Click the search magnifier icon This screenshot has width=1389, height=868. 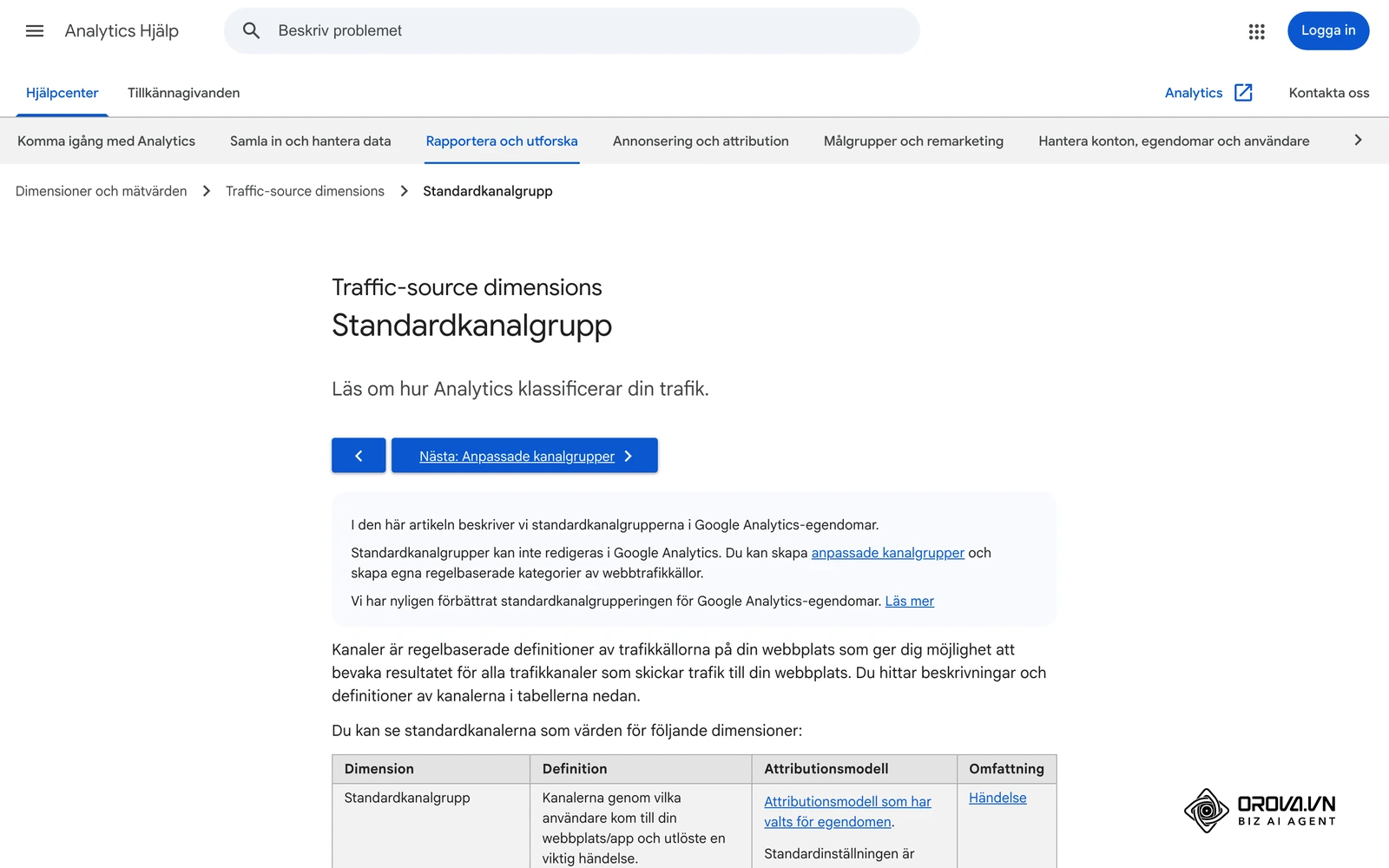[251, 31]
